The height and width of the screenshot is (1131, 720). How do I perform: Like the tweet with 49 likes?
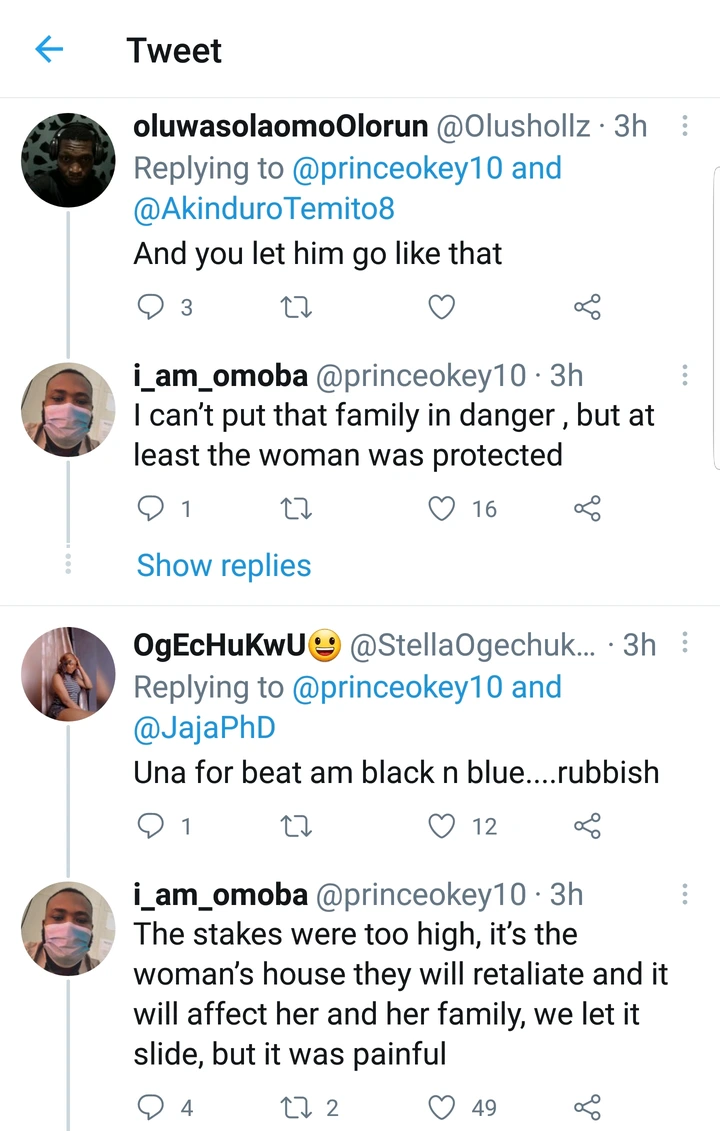pyautogui.click(x=442, y=1107)
